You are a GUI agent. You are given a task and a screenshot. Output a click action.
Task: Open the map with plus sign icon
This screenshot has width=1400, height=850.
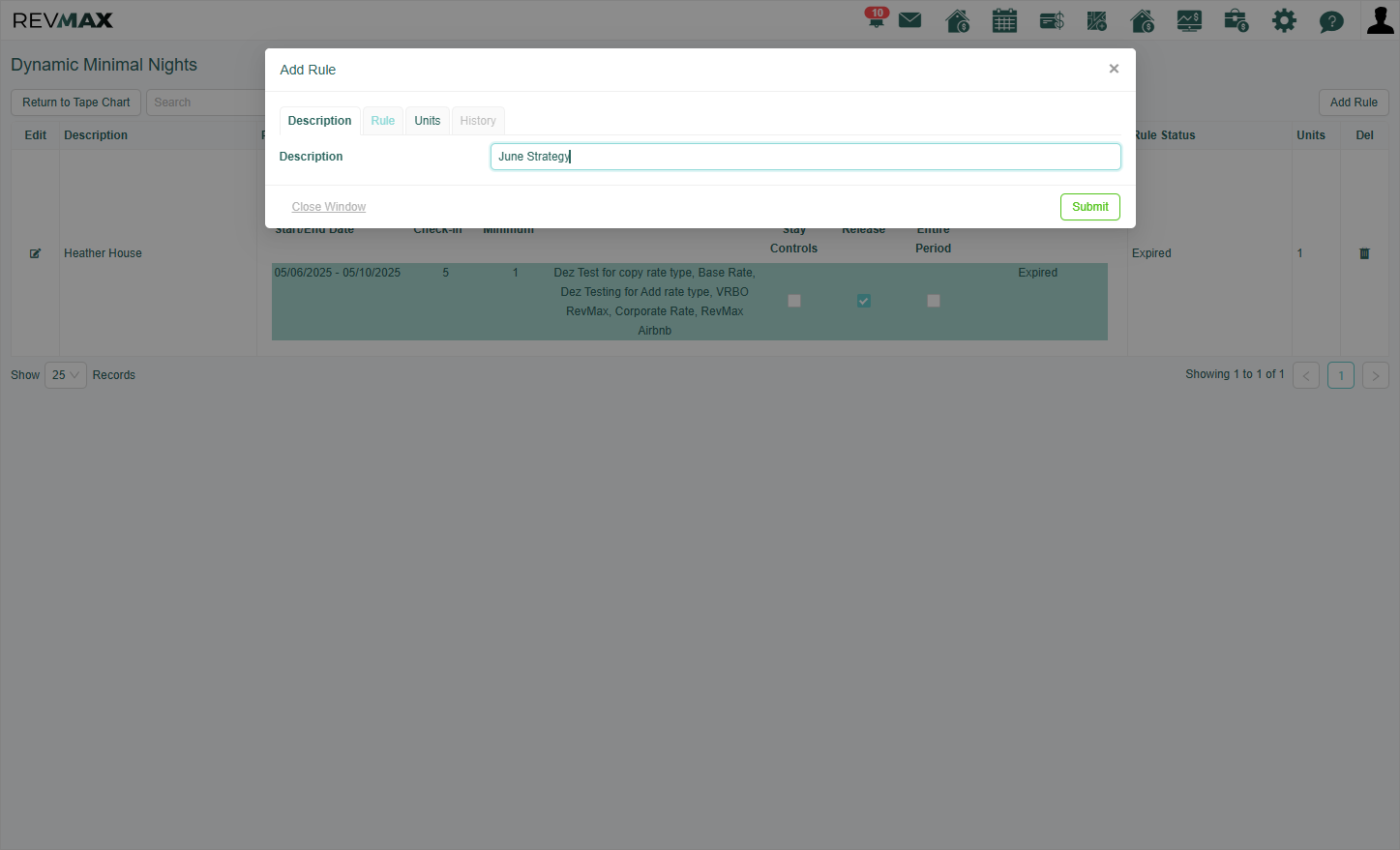pos(1096,20)
